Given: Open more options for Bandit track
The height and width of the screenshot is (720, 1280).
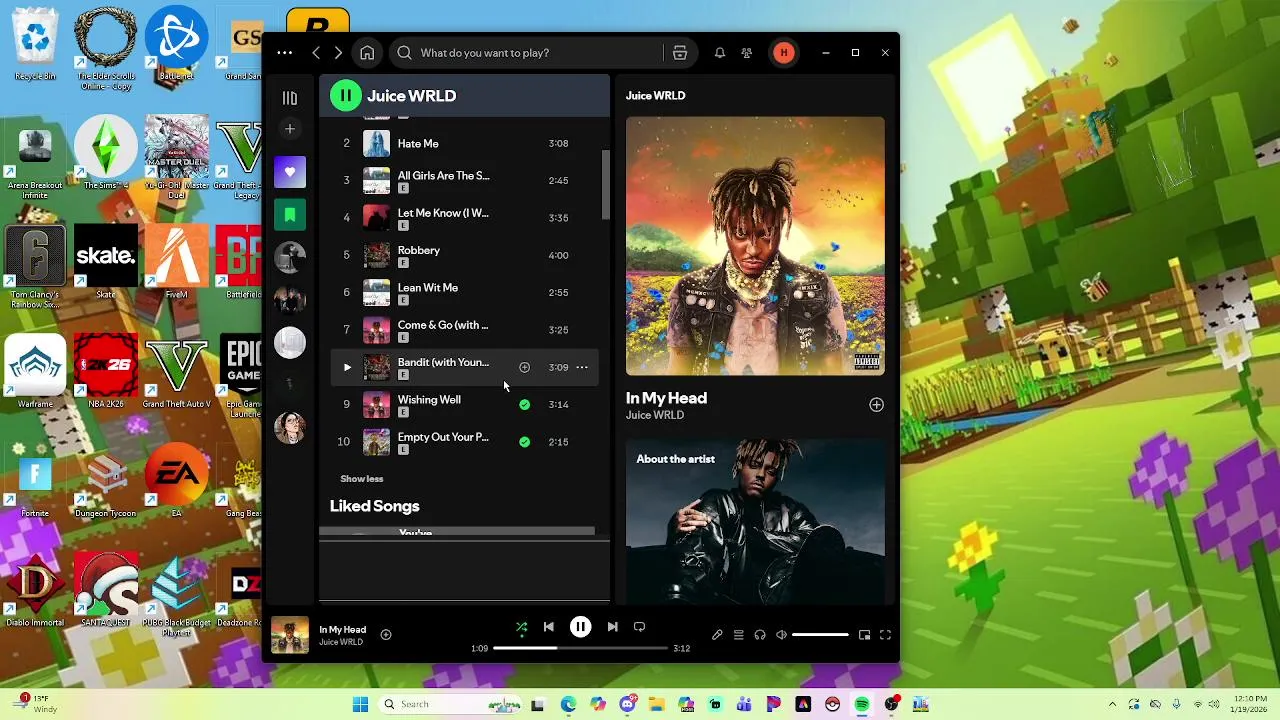Looking at the screenshot, I should pyautogui.click(x=582, y=367).
